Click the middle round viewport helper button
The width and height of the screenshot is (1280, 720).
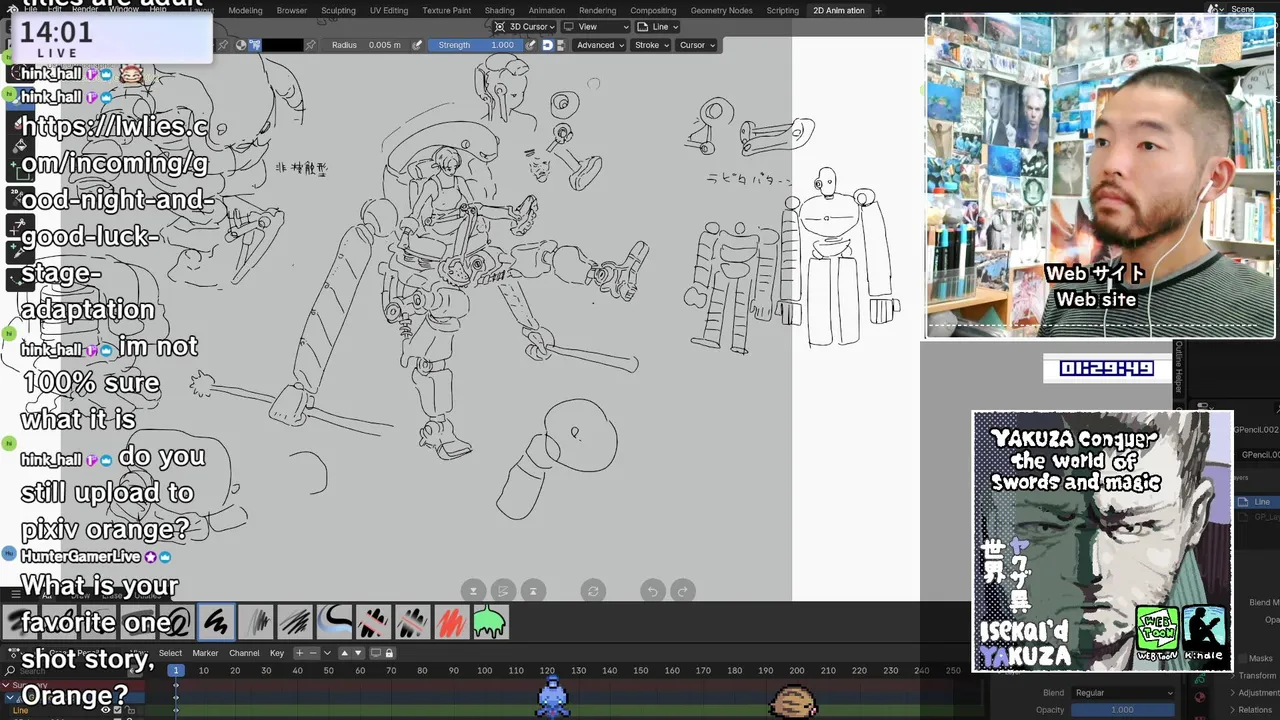[503, 591]
